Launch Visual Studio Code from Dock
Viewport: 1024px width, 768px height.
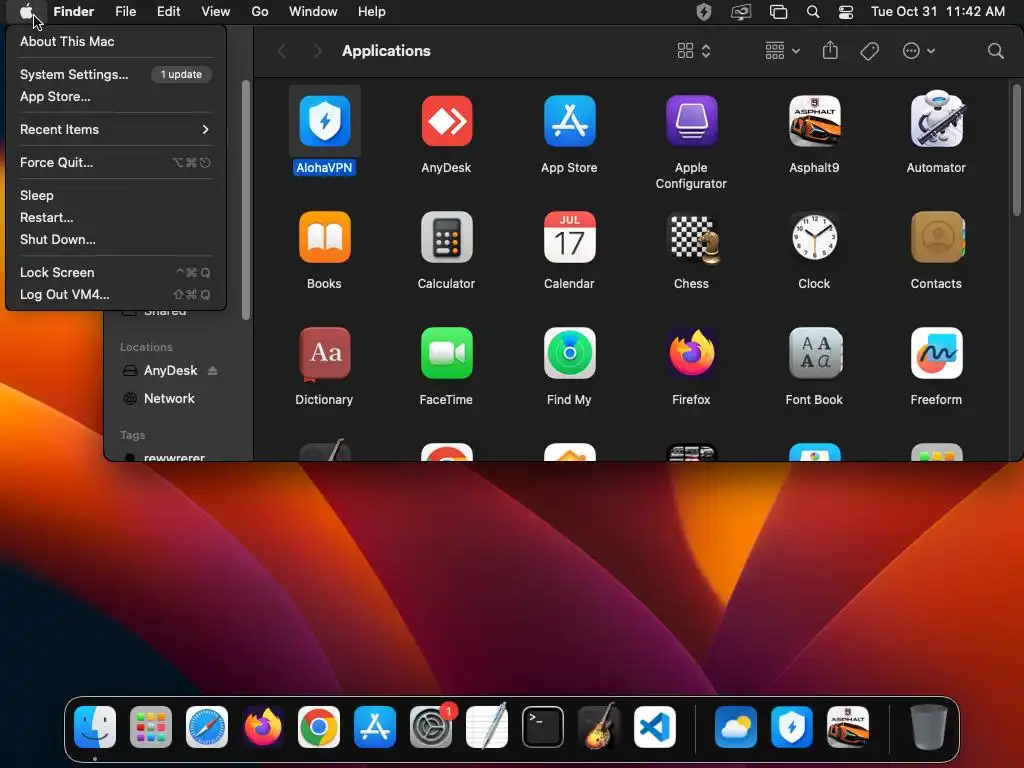(655, 727)
